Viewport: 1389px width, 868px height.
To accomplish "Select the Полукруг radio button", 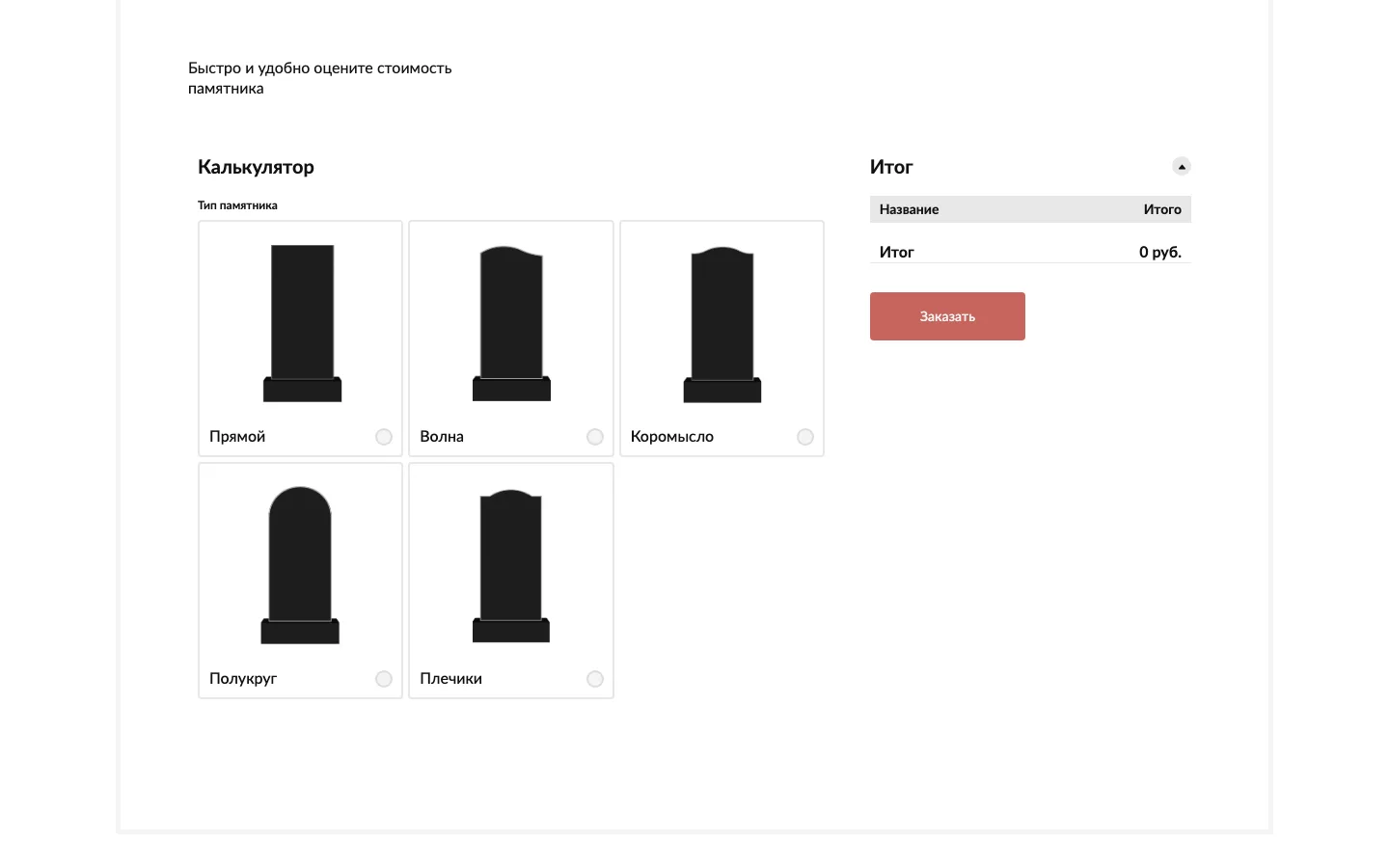I will click(x=384, y=679).
